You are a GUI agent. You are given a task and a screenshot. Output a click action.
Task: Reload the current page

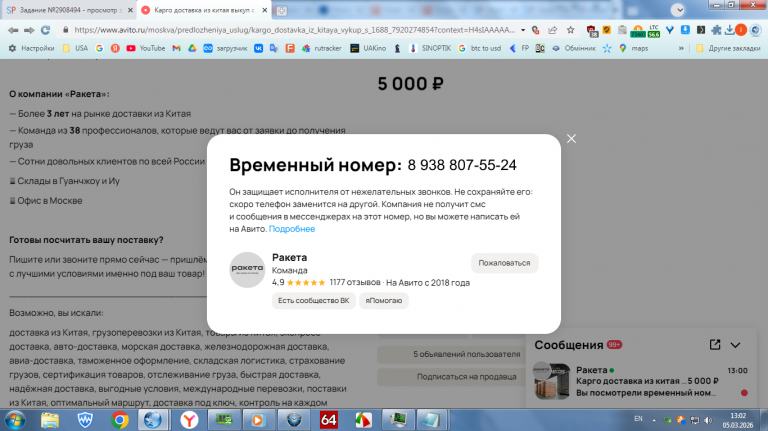coord(46,30)
